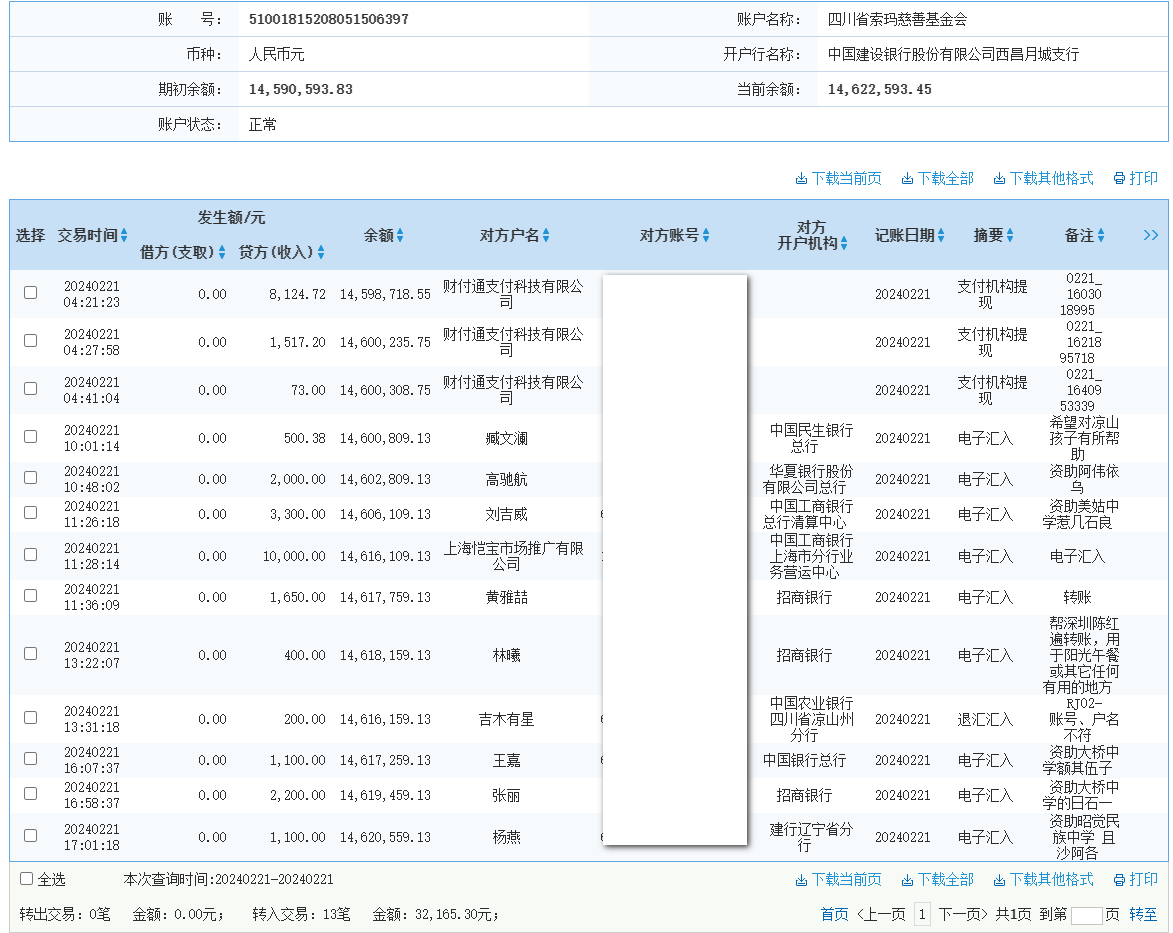Viewport: 1173px width, 933px height.
Task: Click 中国银行总行 bank cell
Action: click(x=804, y=760)
